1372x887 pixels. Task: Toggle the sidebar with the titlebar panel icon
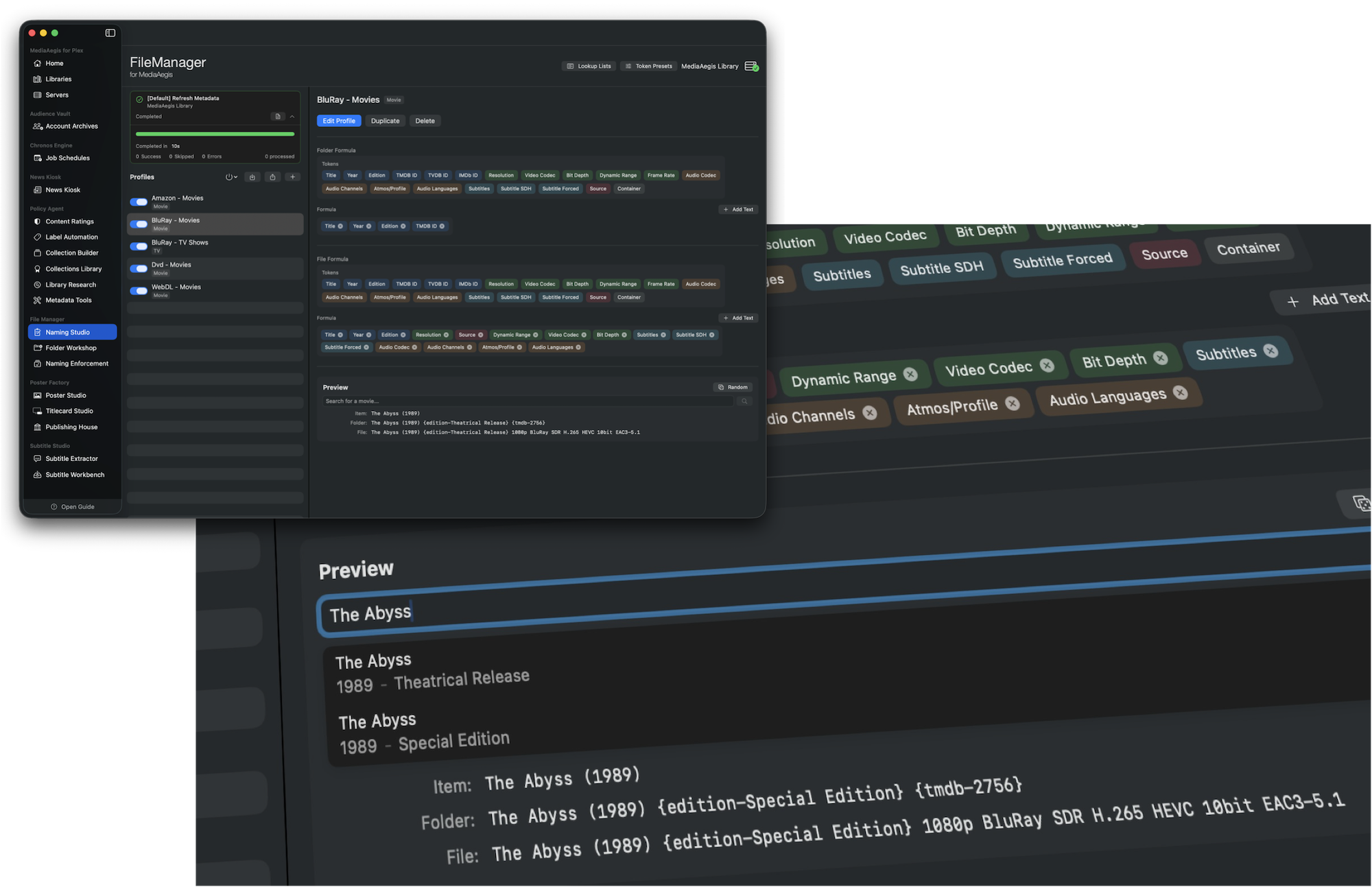pos(110,33)
